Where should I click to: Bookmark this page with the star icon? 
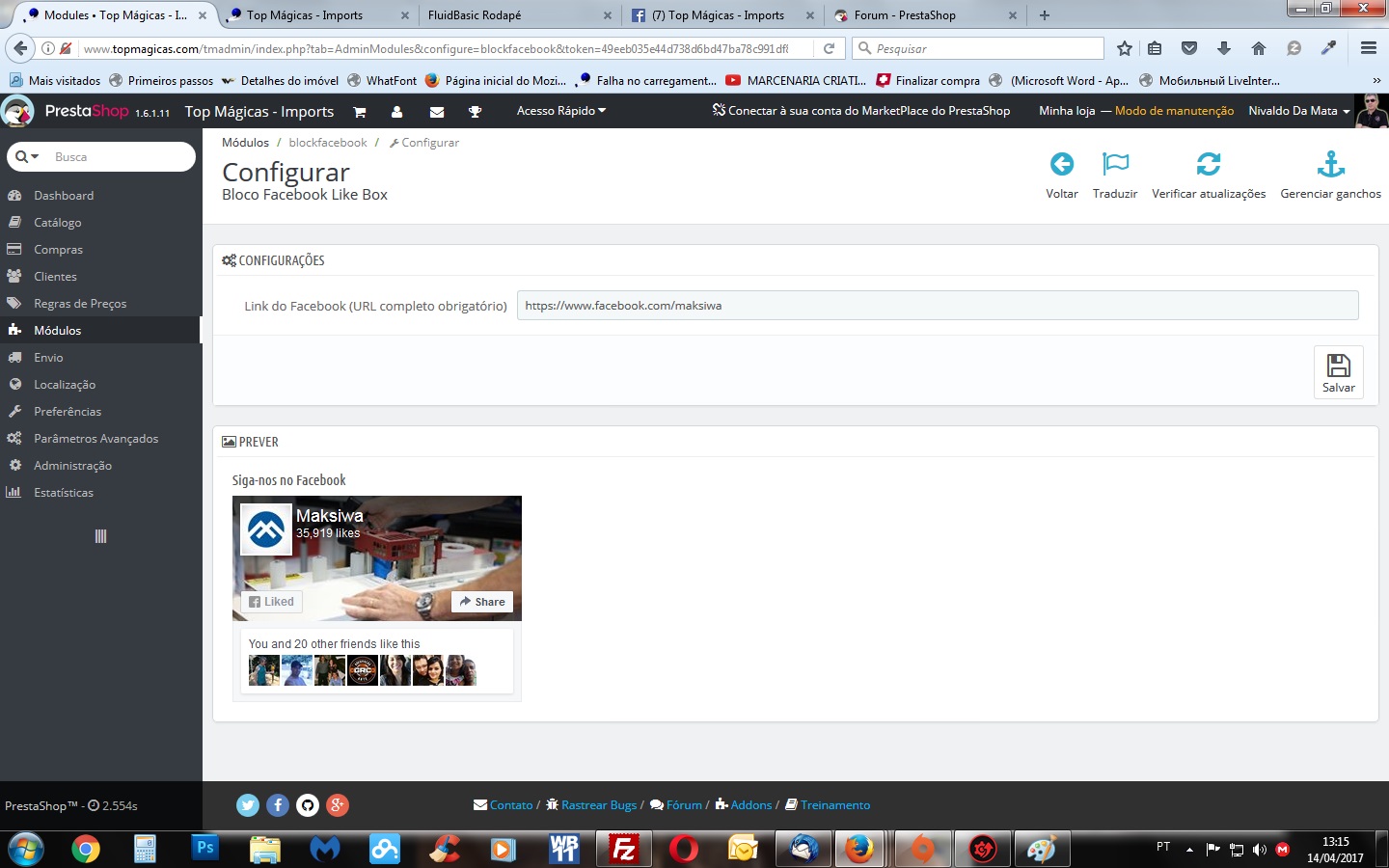coord(1124,48)
